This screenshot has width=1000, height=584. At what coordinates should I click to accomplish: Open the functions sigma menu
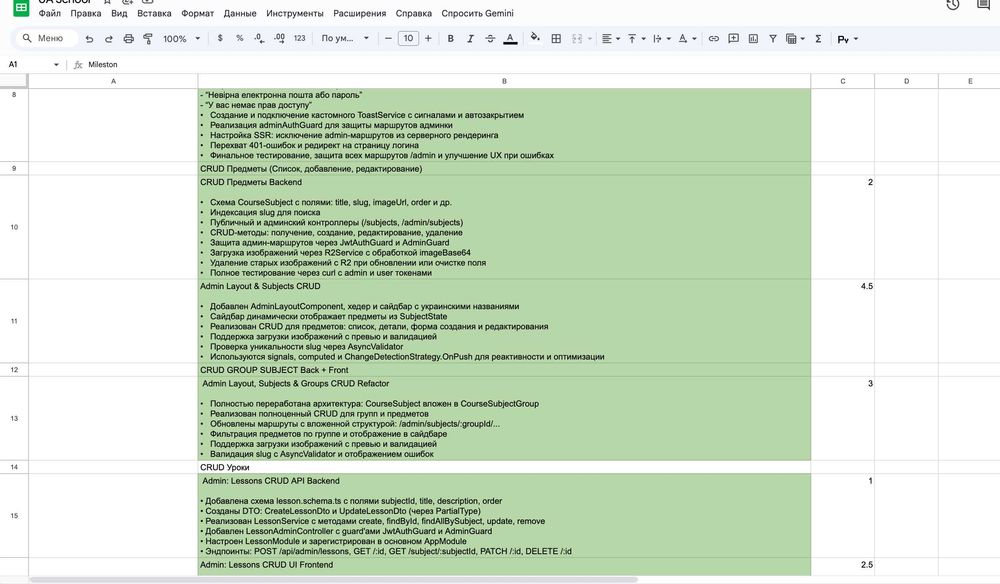click(818, 39)
